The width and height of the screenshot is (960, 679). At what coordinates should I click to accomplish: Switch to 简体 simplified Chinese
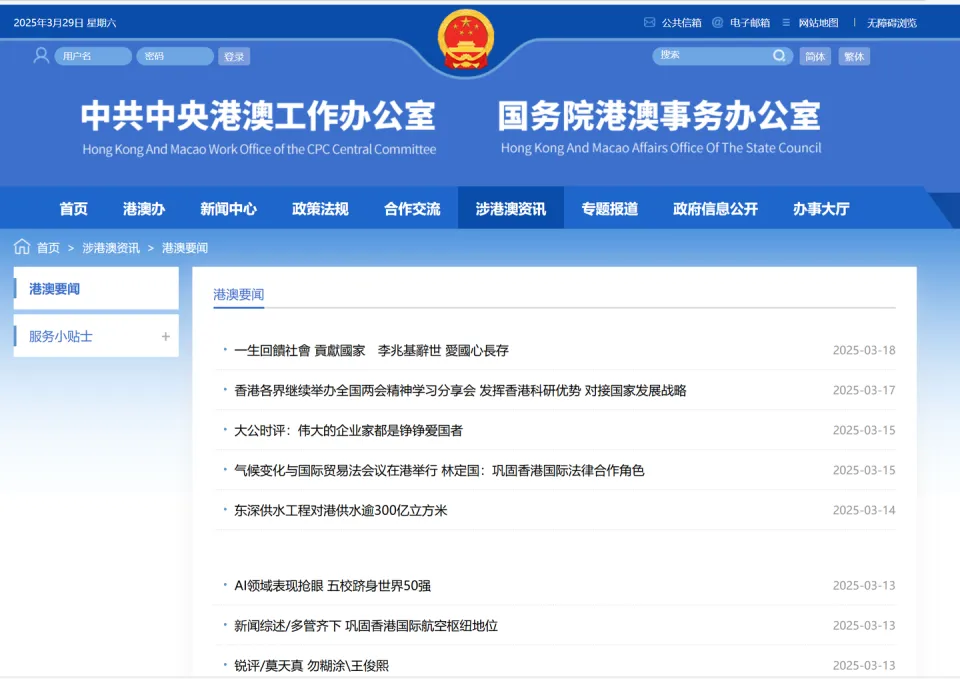point(816,57)
